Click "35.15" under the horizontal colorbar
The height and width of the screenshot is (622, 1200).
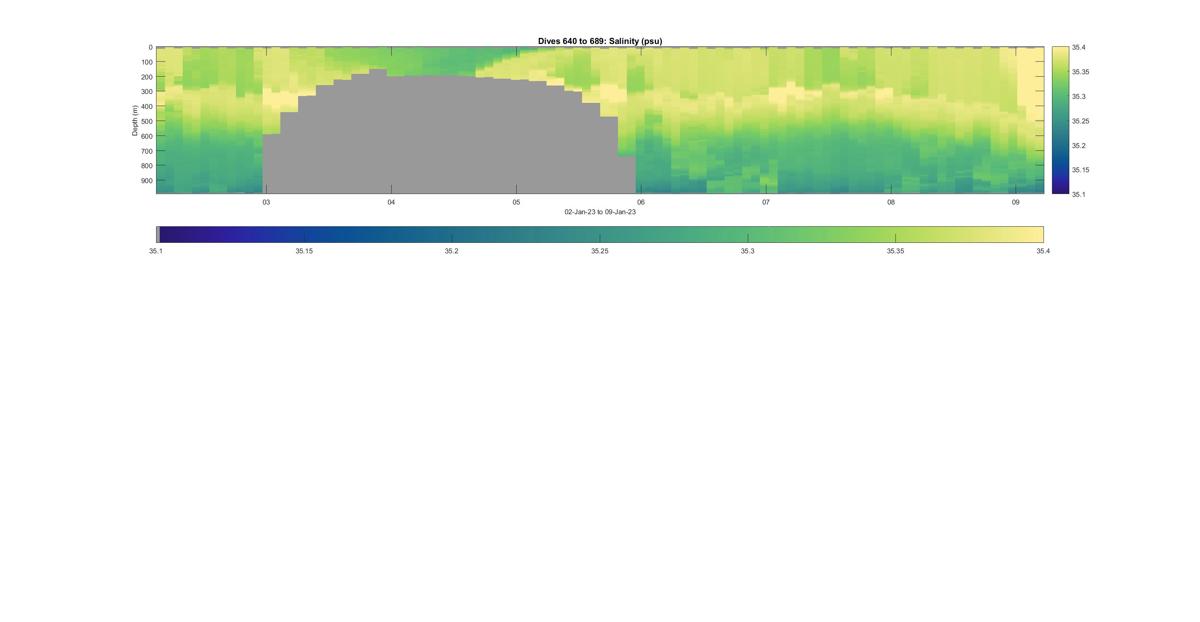click(x=303, y=251)
